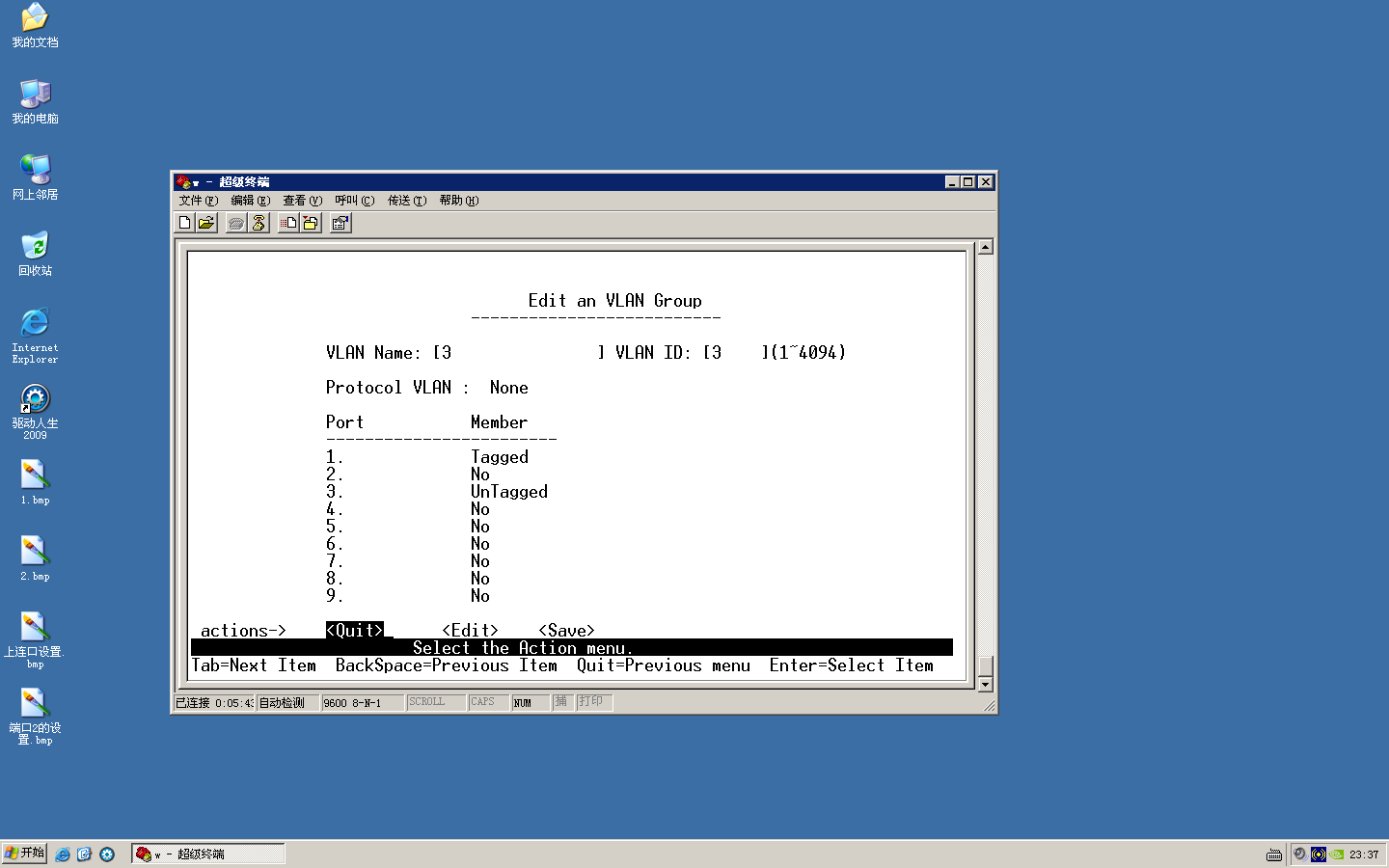Open the 传送(T) menu

(406, 201)
